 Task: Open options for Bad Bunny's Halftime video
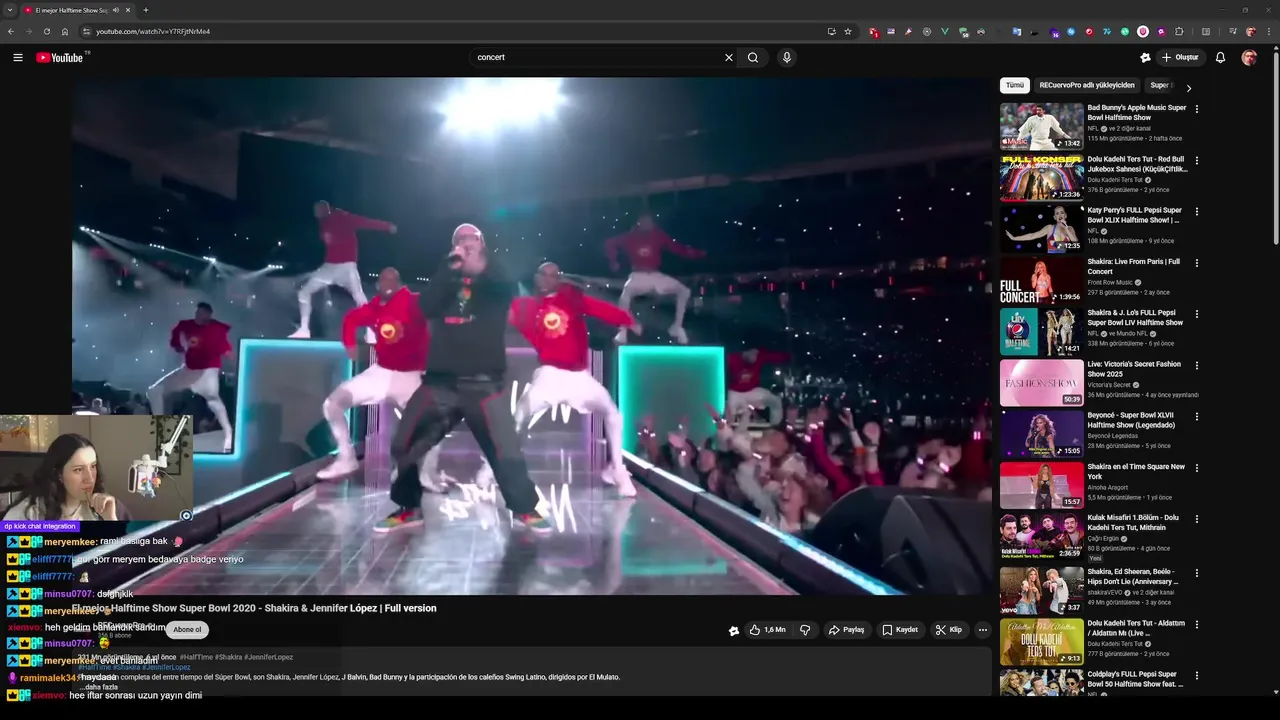pos(1197,109)
